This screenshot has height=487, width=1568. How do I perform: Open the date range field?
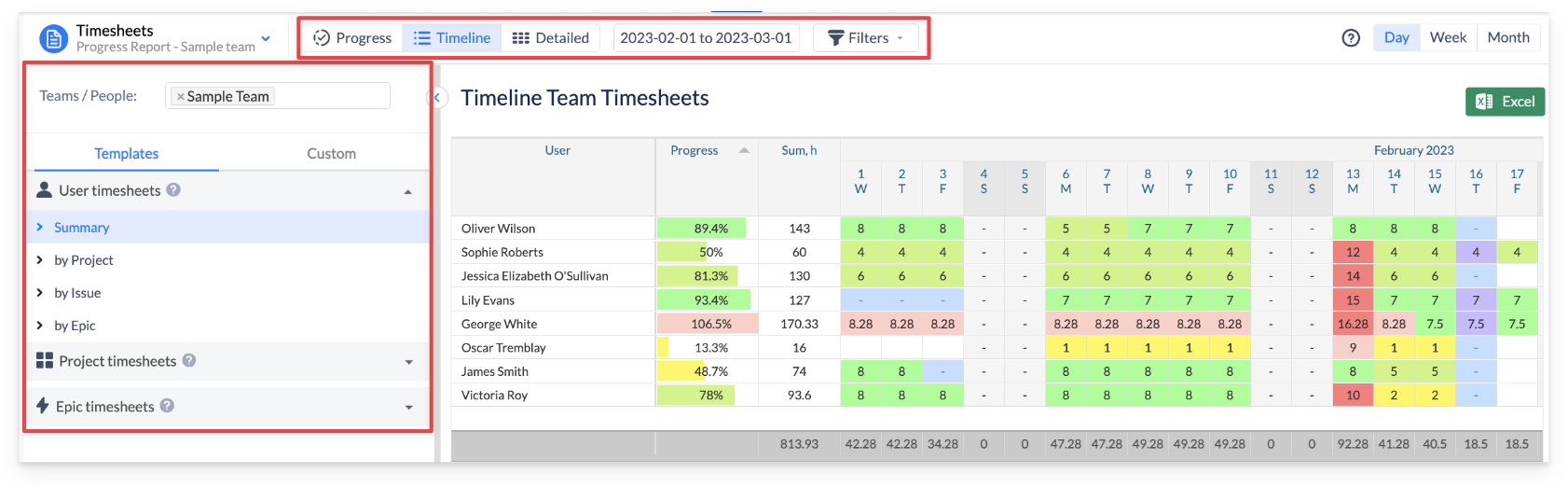(706, 38)
